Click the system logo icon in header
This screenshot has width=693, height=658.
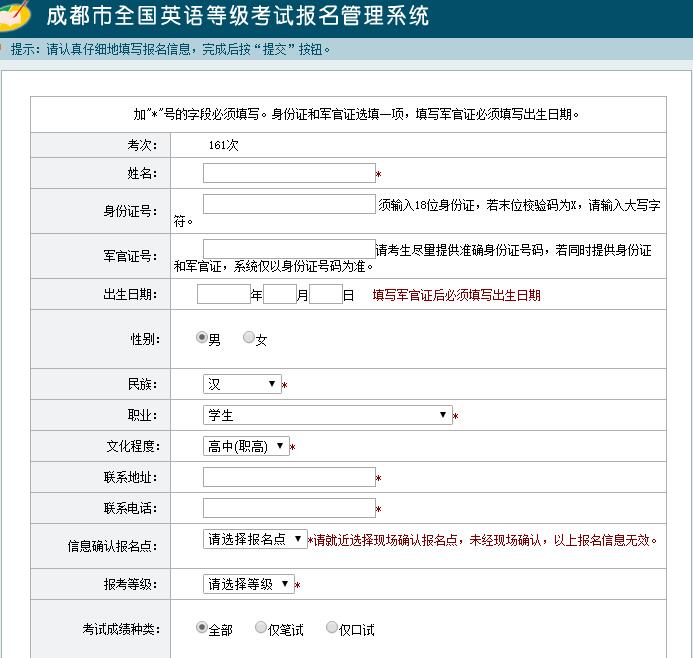click(15, 16)
